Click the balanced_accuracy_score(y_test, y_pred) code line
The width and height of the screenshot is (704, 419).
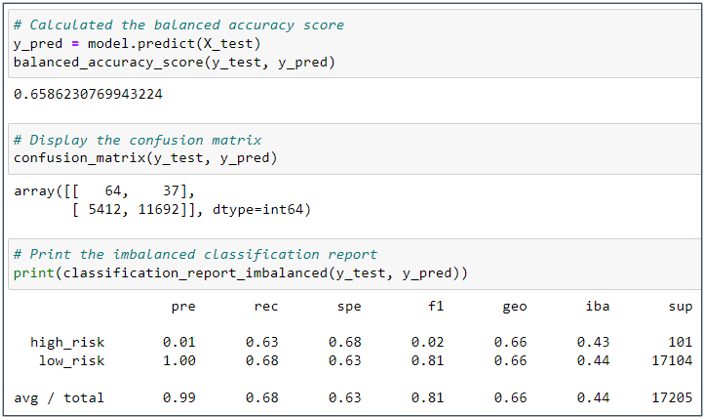click(174, 62)
